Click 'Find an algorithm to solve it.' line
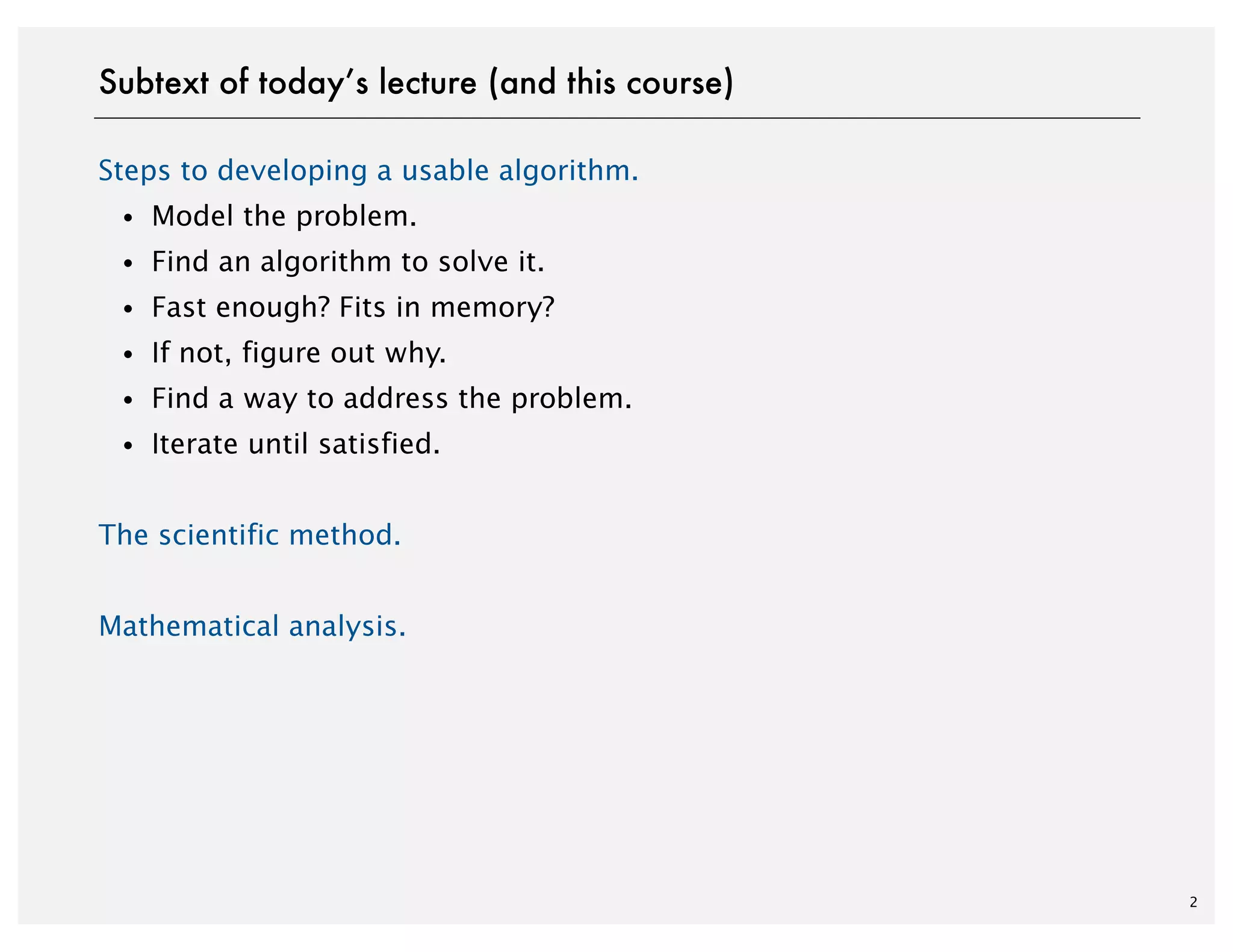The image size is (1233, 952). pos(347,262)
